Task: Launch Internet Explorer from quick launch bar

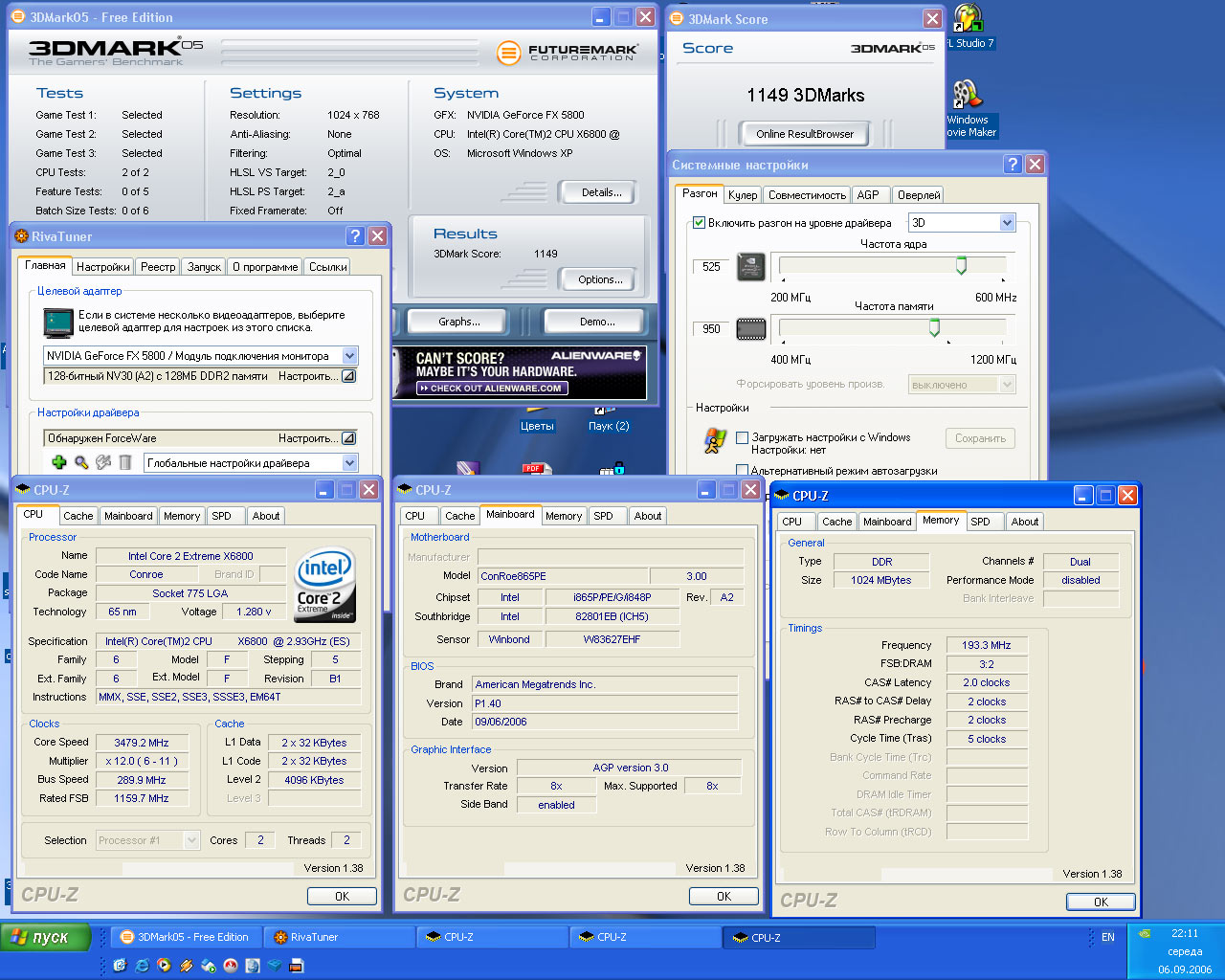Action: pyautogui.click(x=142, y=966)
